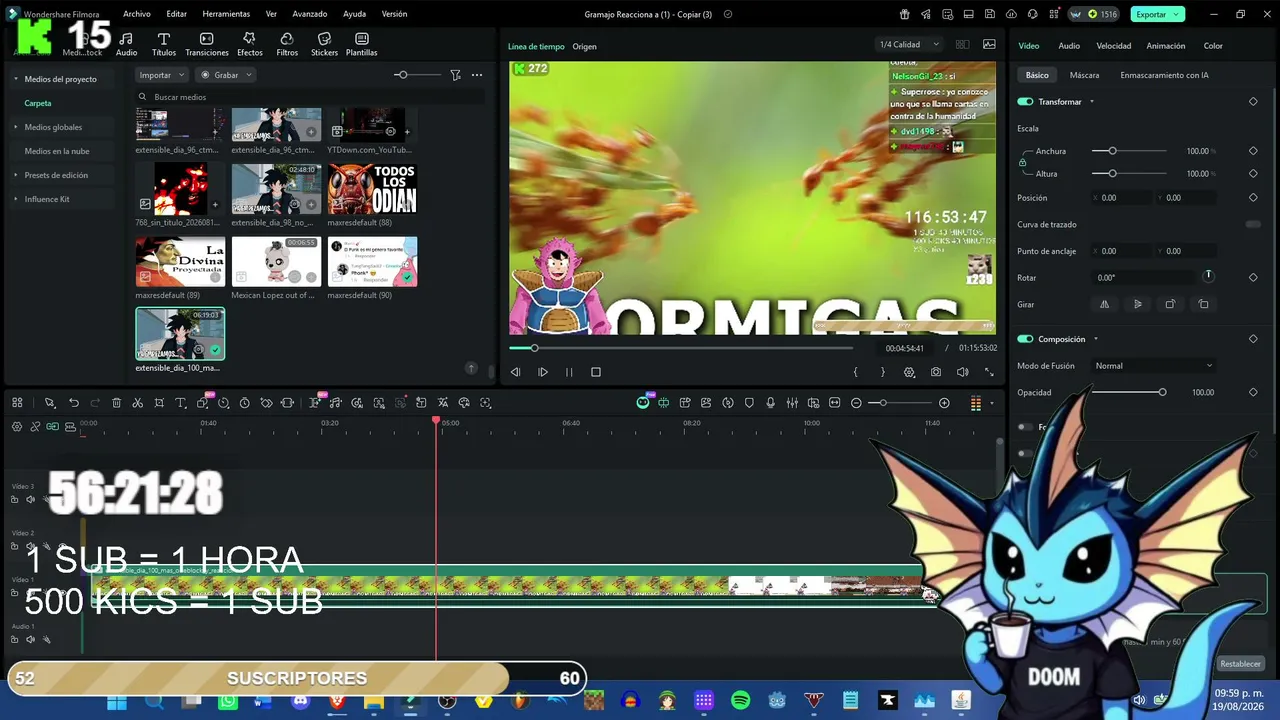
Task: Click the split scissors icon in timeline toolbar
Action: (x=138, y=403)
